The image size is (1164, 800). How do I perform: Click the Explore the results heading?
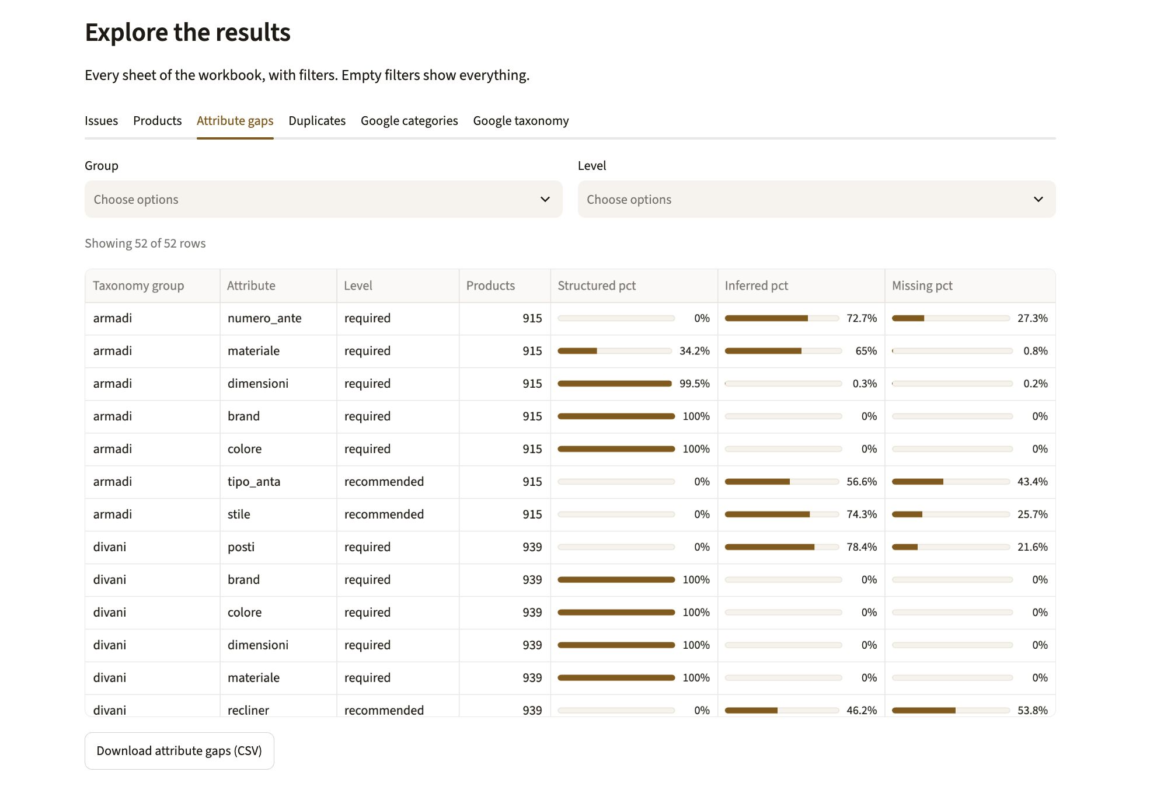[187, 33]
